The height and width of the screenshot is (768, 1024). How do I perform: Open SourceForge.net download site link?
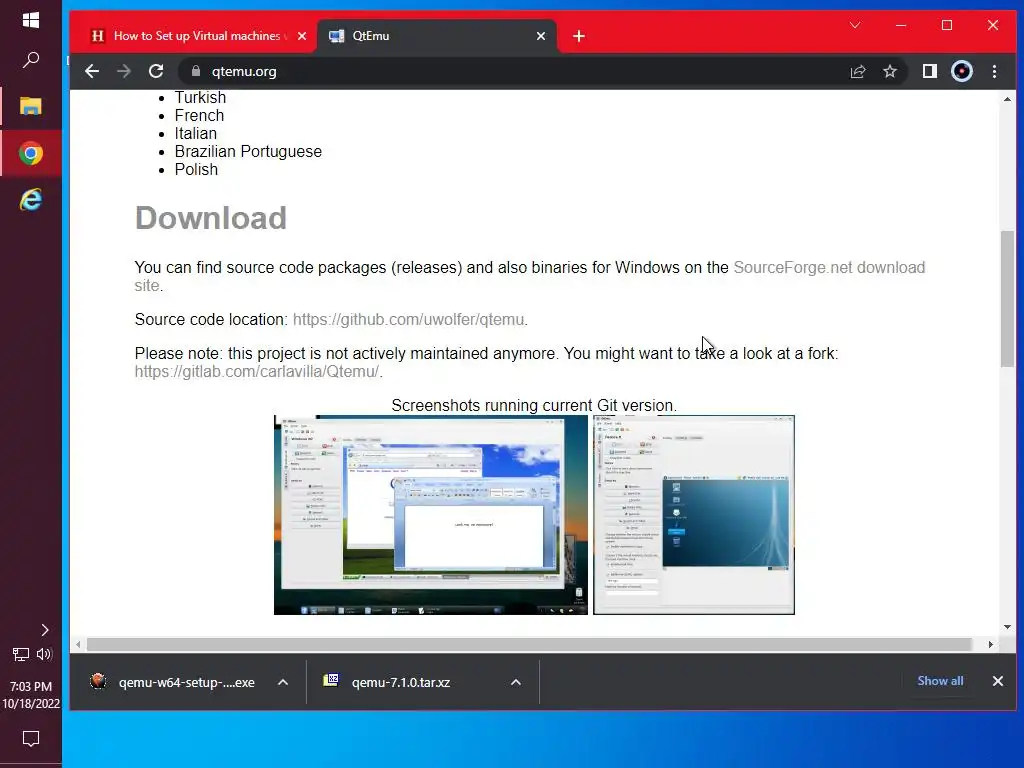click(829, 268)
